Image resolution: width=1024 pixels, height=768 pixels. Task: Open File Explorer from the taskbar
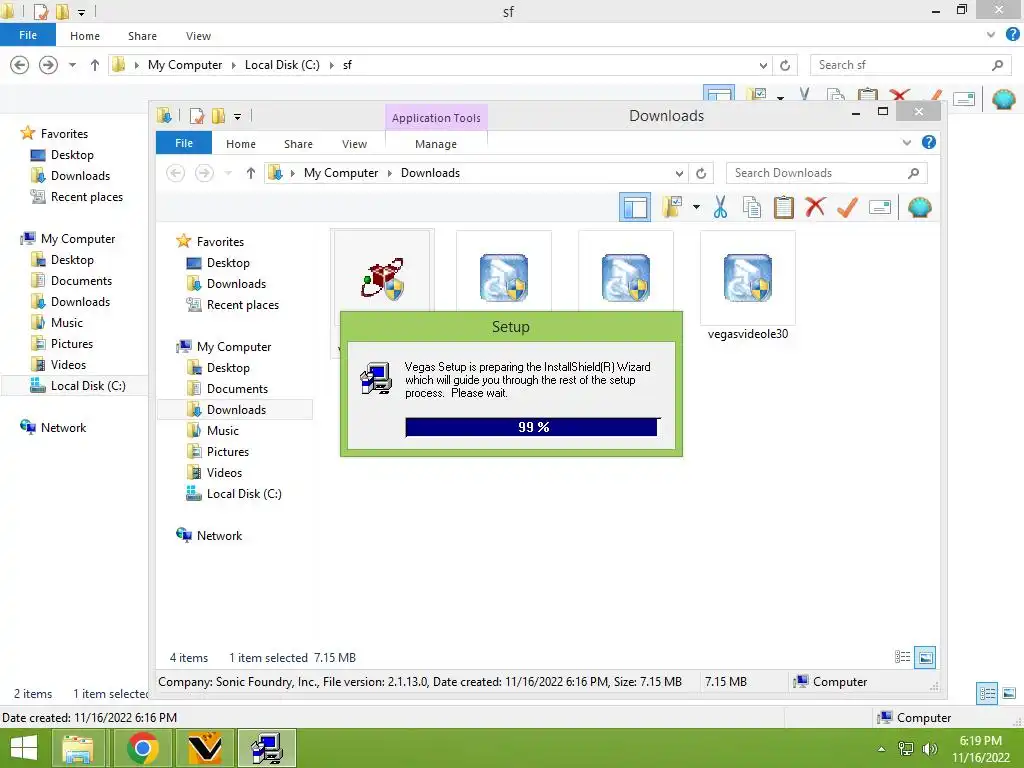point(78,748)
